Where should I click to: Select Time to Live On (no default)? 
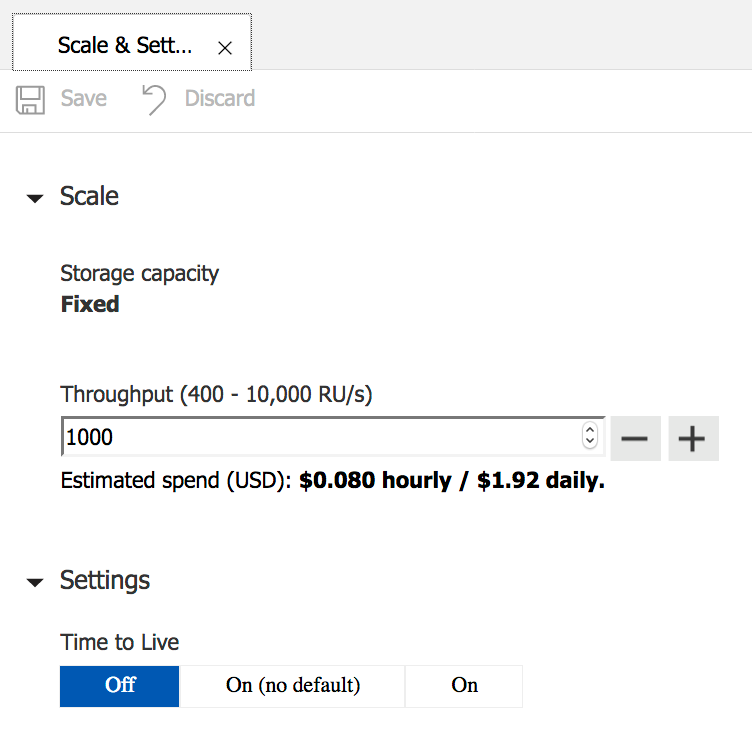click(x=292, y=686)
